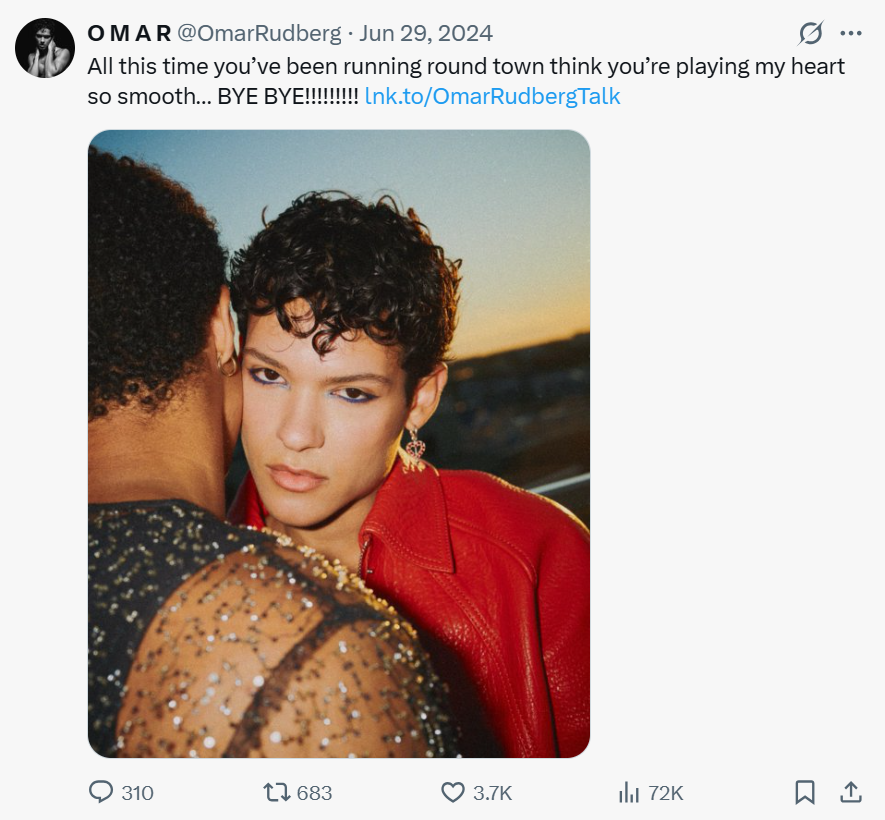View analytics via the bar chart icon
The image size is (885, 820).
pos(629,792)
